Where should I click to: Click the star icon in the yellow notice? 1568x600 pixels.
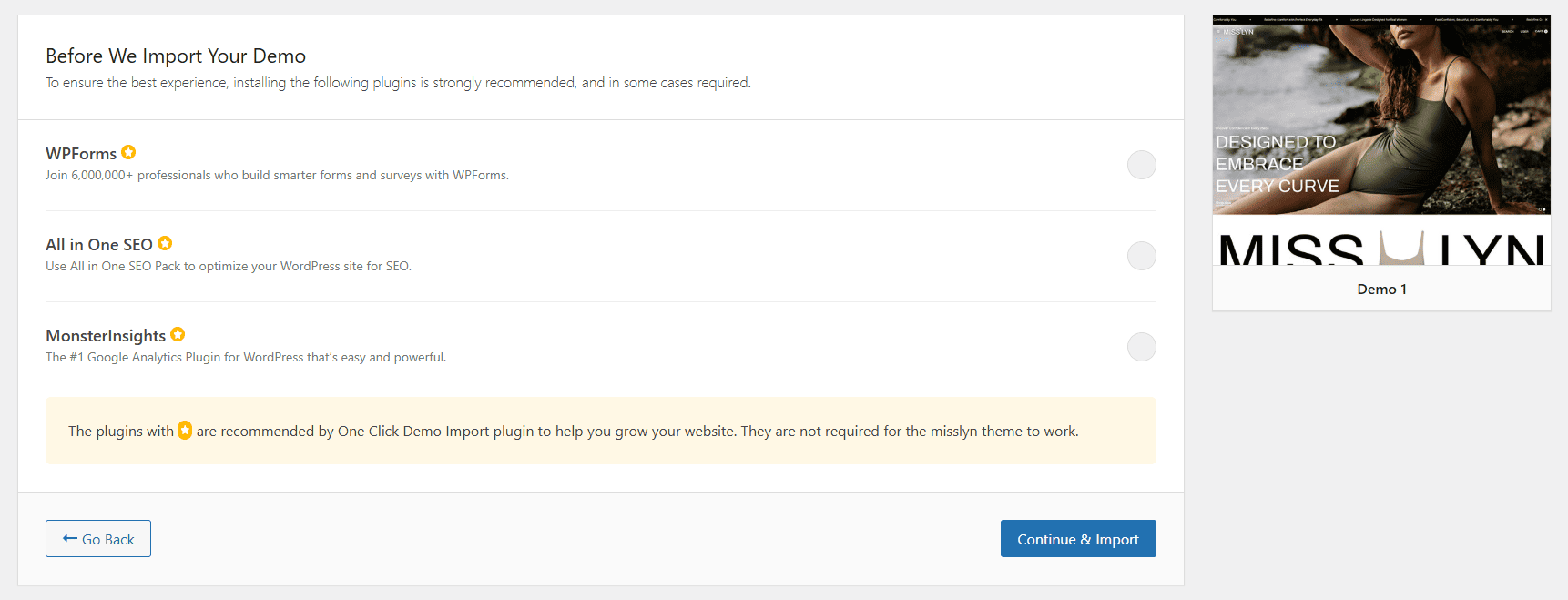coord(185,430)
